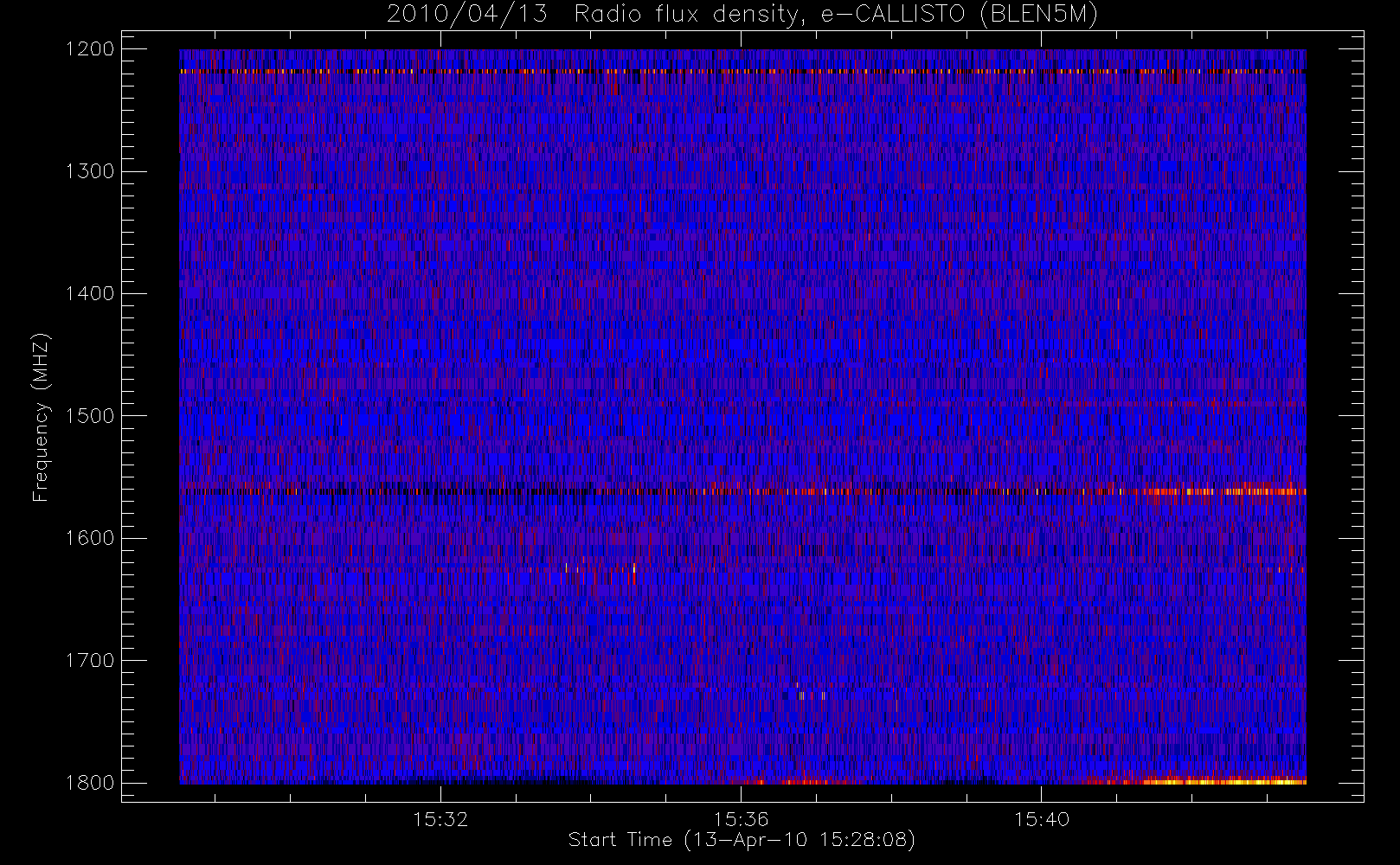Click the '1600' frequency axis label

pyautogui.click(x=90, y=538)
